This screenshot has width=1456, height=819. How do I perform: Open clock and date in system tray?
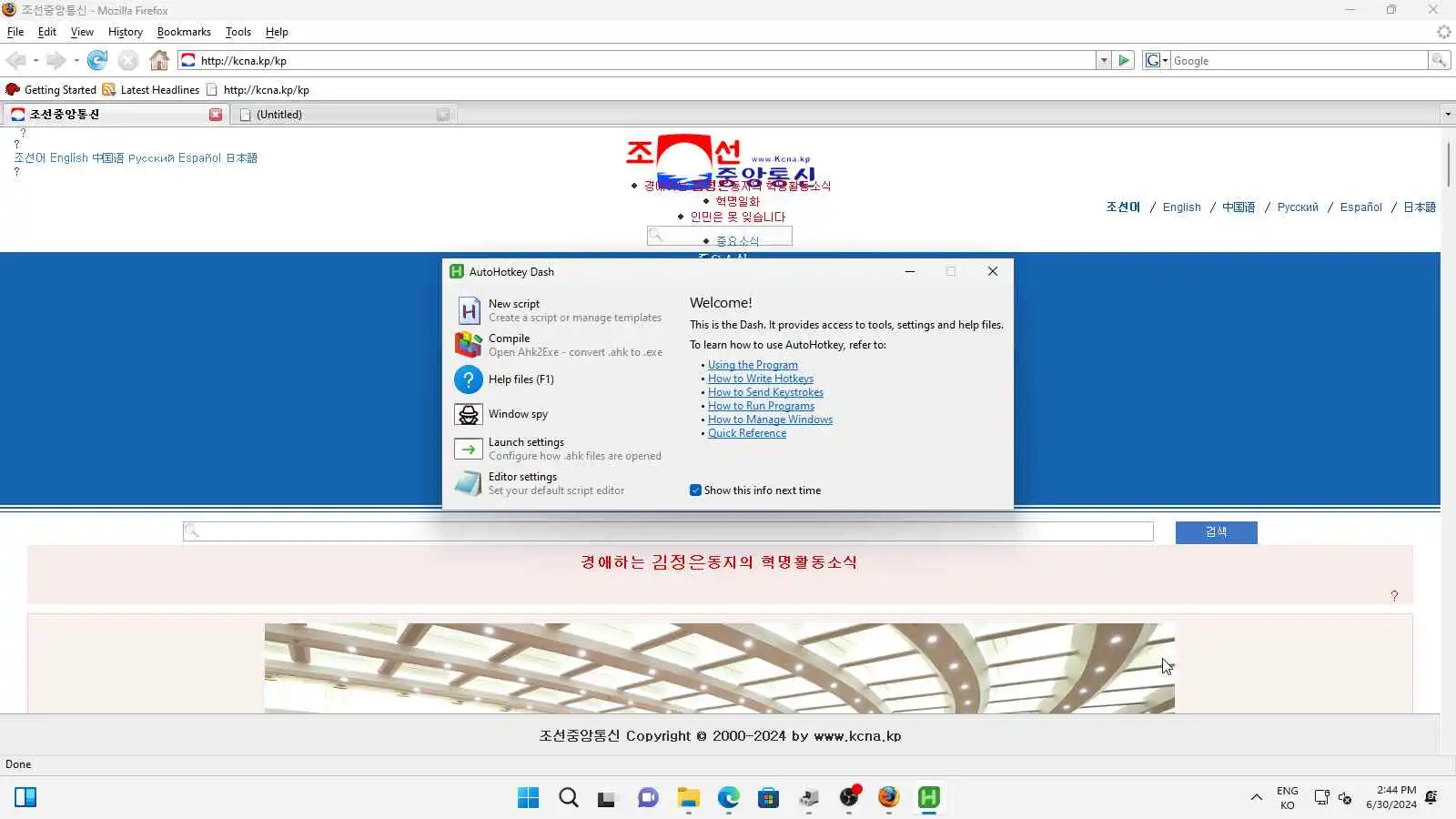pos(1390,798)
